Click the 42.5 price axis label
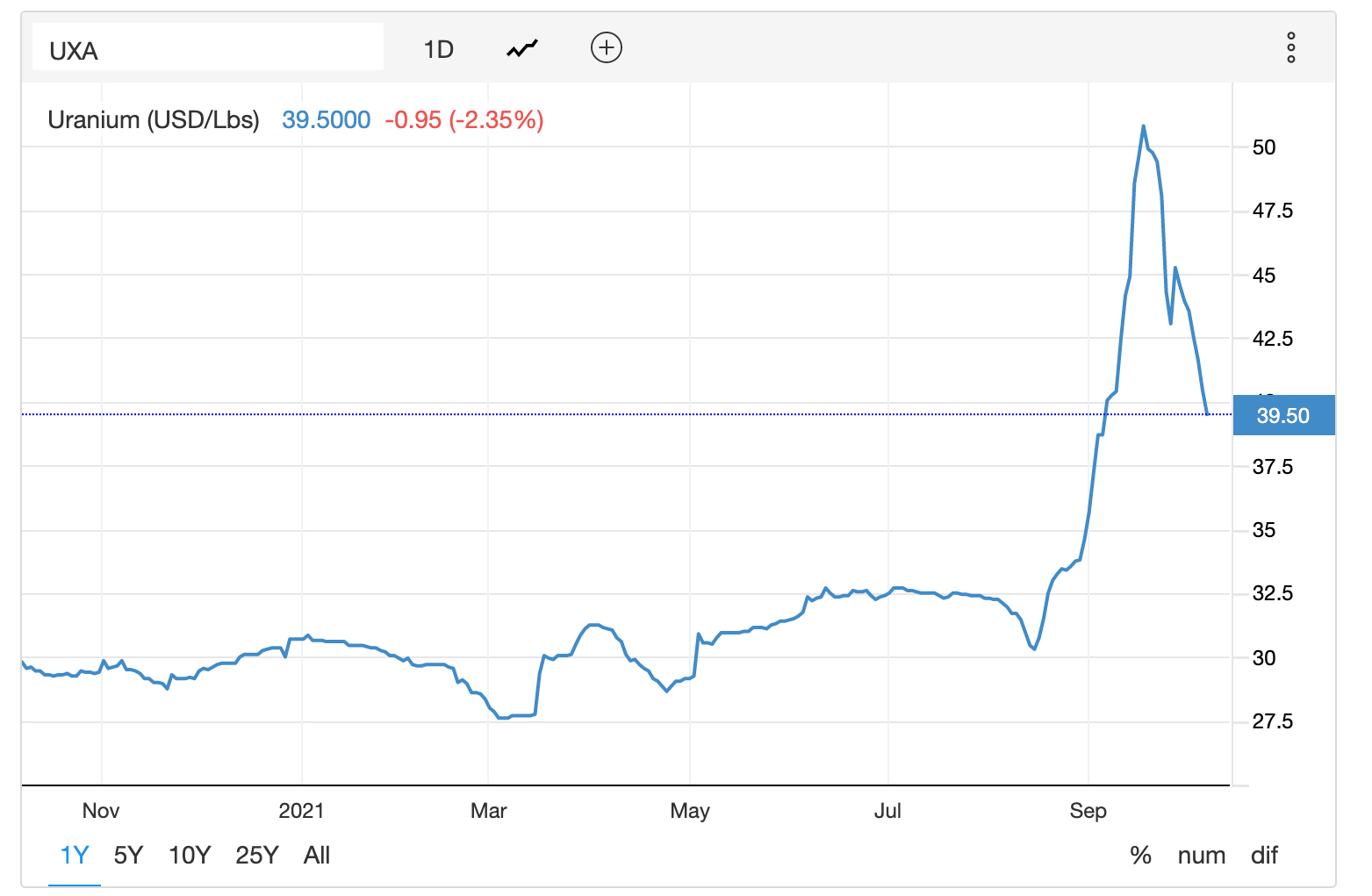The height and width of the screenshot is (896, 1372). click(x=1273, y=338)
